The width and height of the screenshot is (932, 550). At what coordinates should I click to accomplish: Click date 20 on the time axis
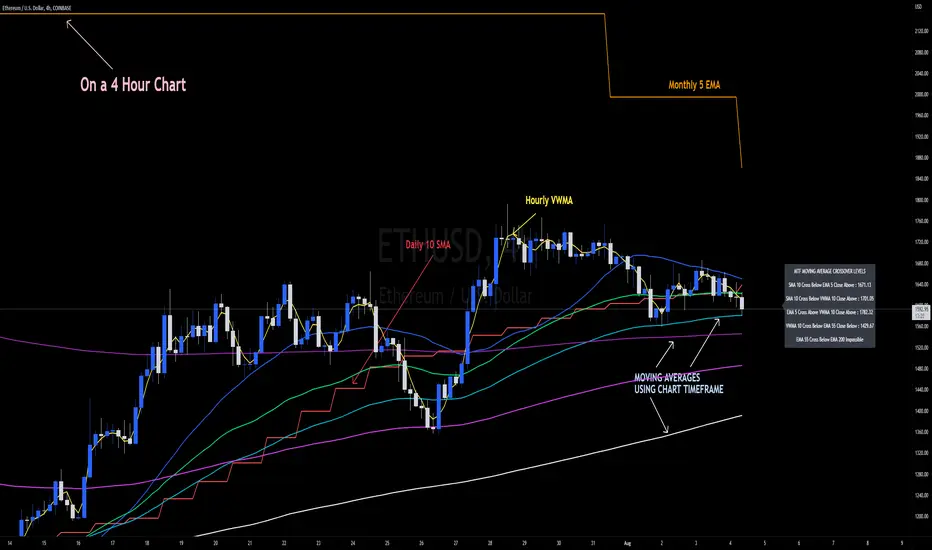pyautogui.click(x=215, y=543)
